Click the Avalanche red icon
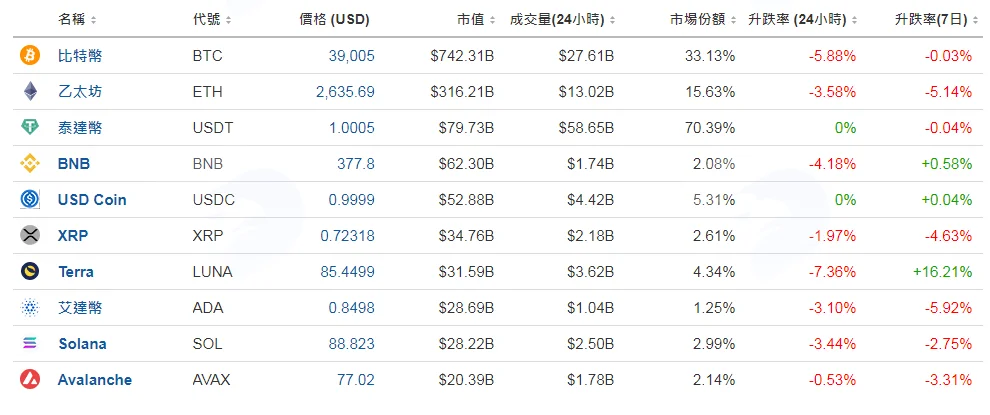The width and height of the screenshot is (990, 415). click(30, 380)
